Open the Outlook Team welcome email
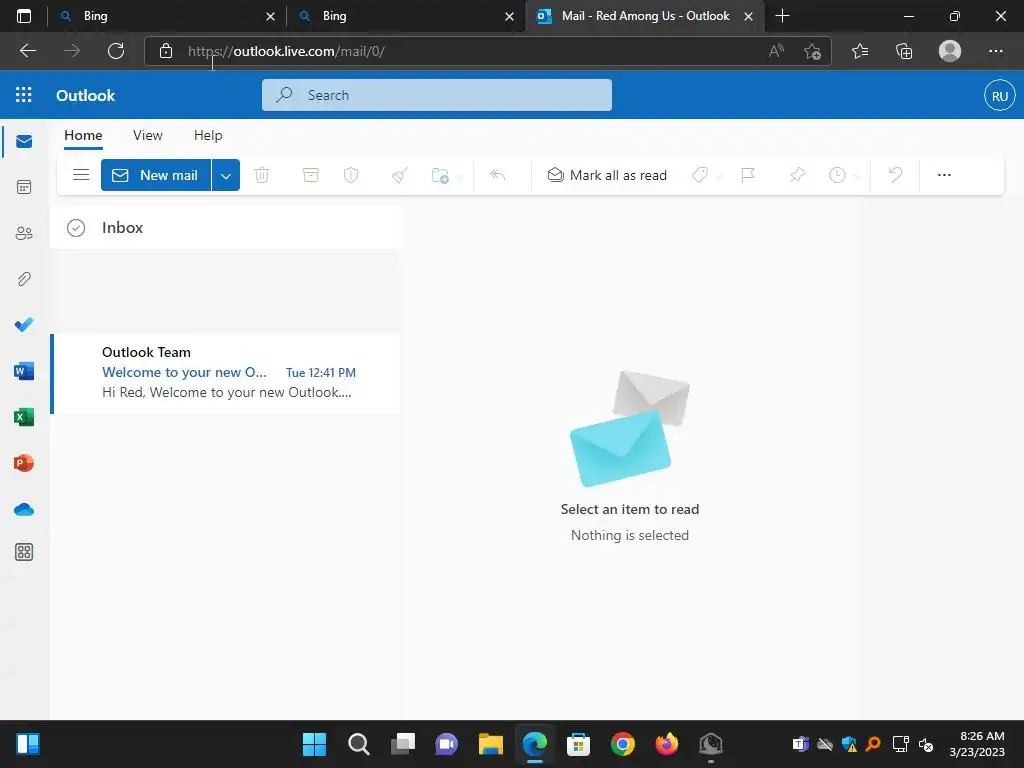Screen dimensions: 1024x768 (x=226, y=373)
